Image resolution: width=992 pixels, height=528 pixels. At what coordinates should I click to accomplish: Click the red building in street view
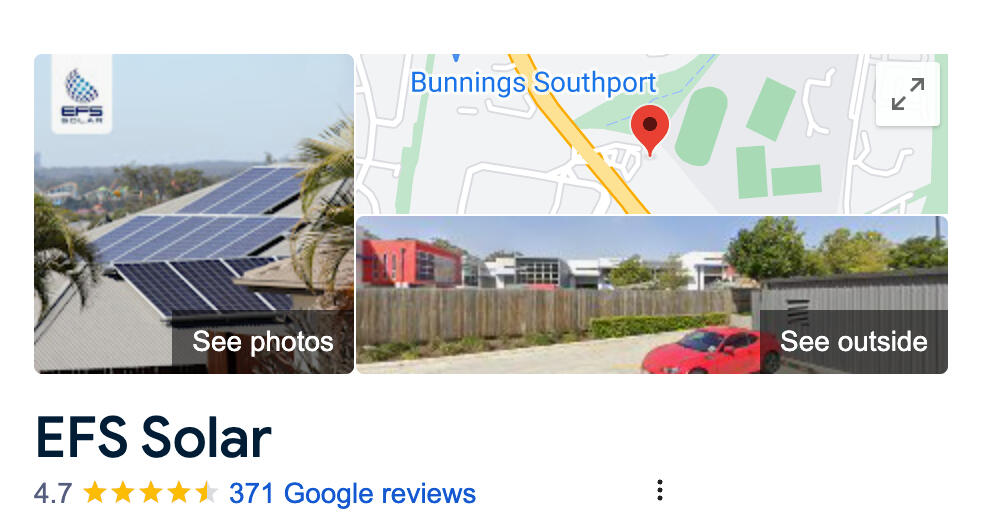tap(409, 263)
